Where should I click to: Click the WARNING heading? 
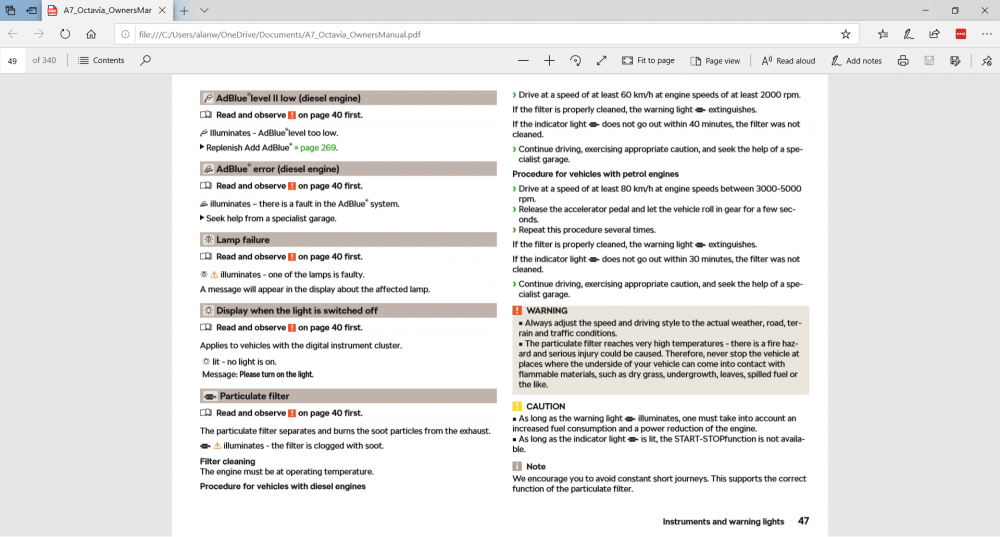coord(547,311)
